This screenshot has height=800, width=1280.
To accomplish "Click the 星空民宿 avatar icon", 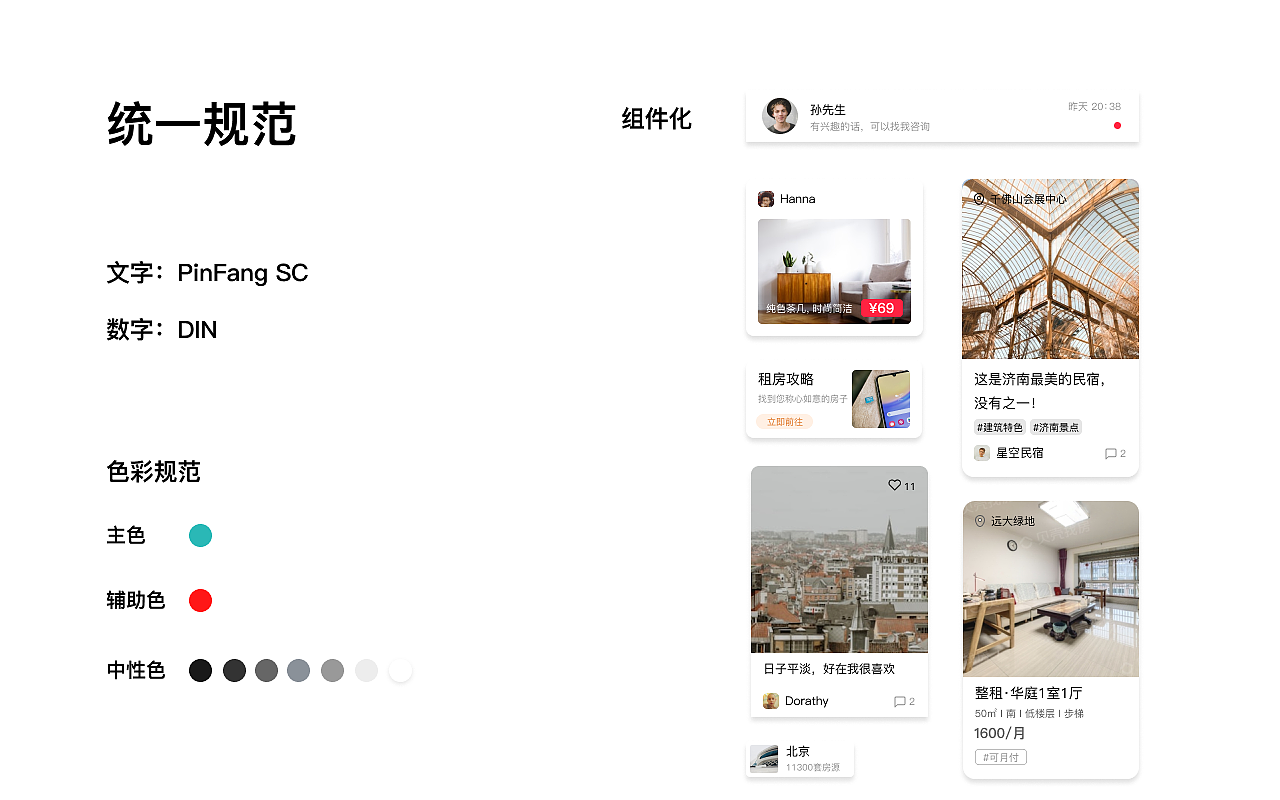I will [982, 453].
